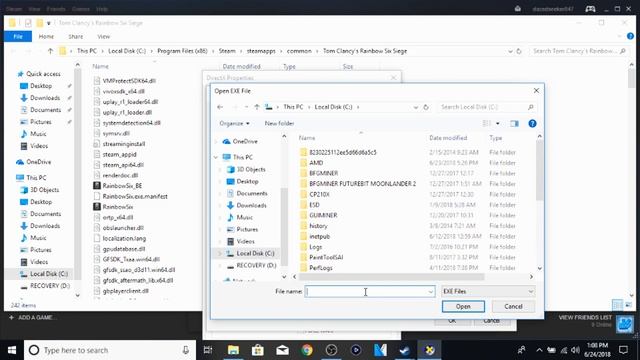Click the taskbar search box

point(110,350)
